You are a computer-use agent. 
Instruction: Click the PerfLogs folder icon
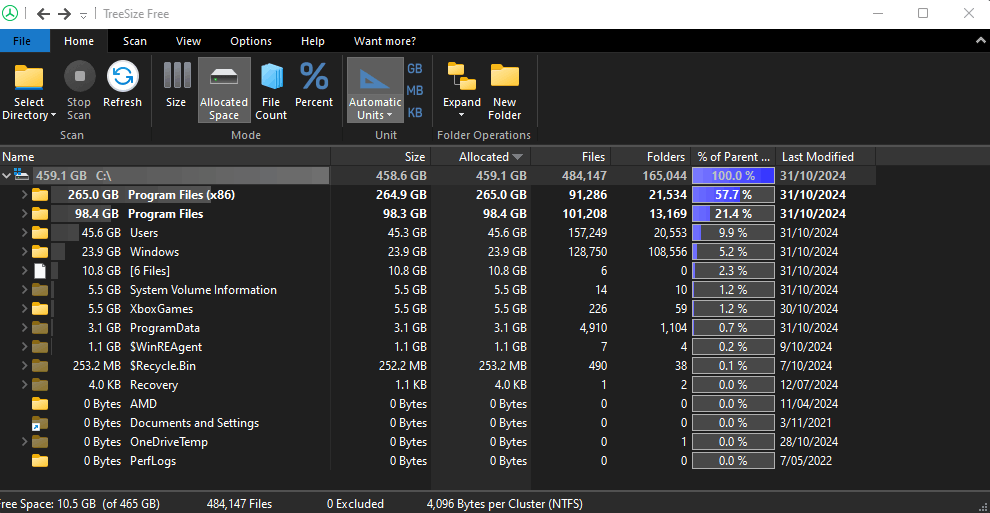(40, 461)
